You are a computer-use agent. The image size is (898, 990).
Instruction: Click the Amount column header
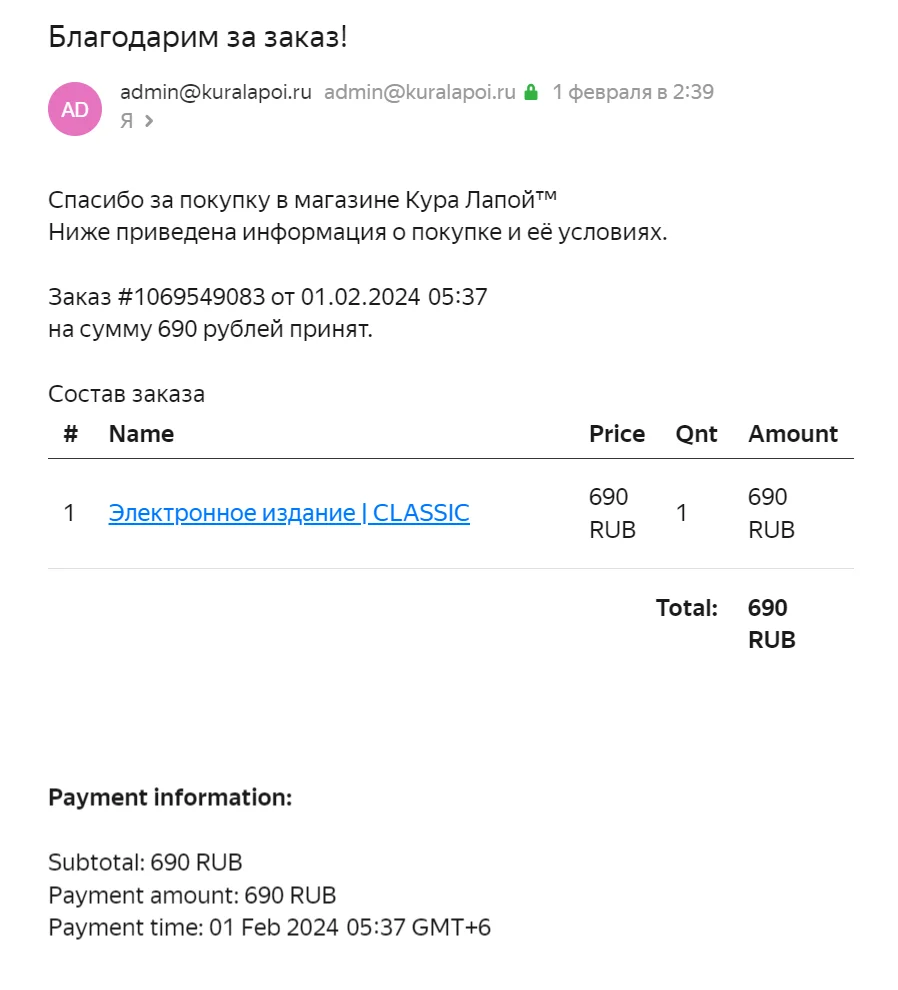pyautogui.click(x=793, y=434)
